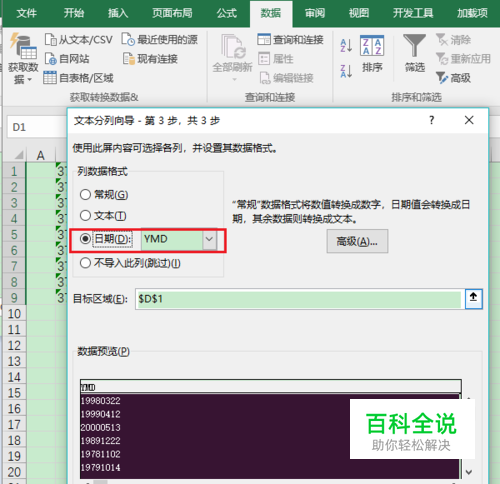Close the 文本分列向导 dialog
The image size is (500, 484).
click(x=469, y=120)
